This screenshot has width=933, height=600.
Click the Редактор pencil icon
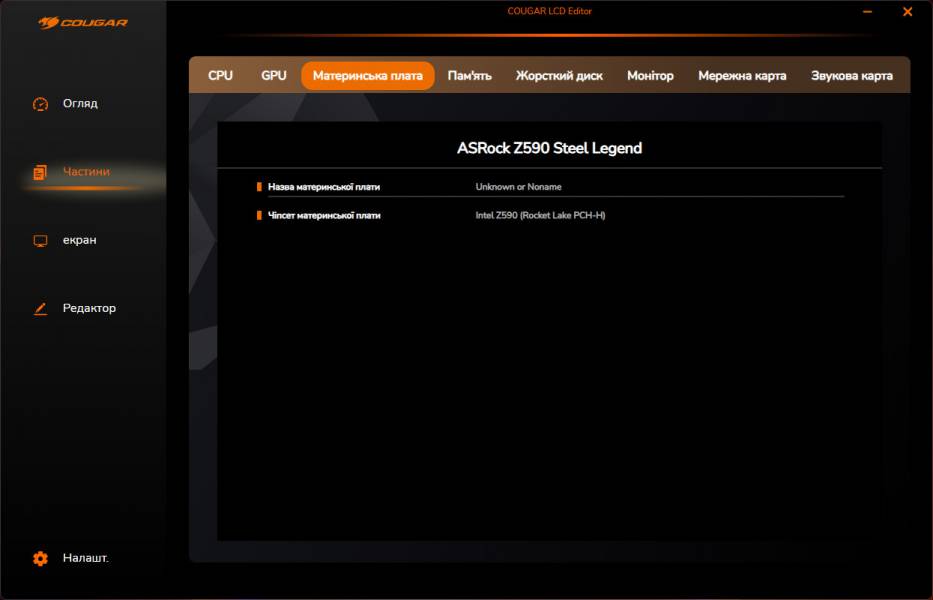point(40,309)
